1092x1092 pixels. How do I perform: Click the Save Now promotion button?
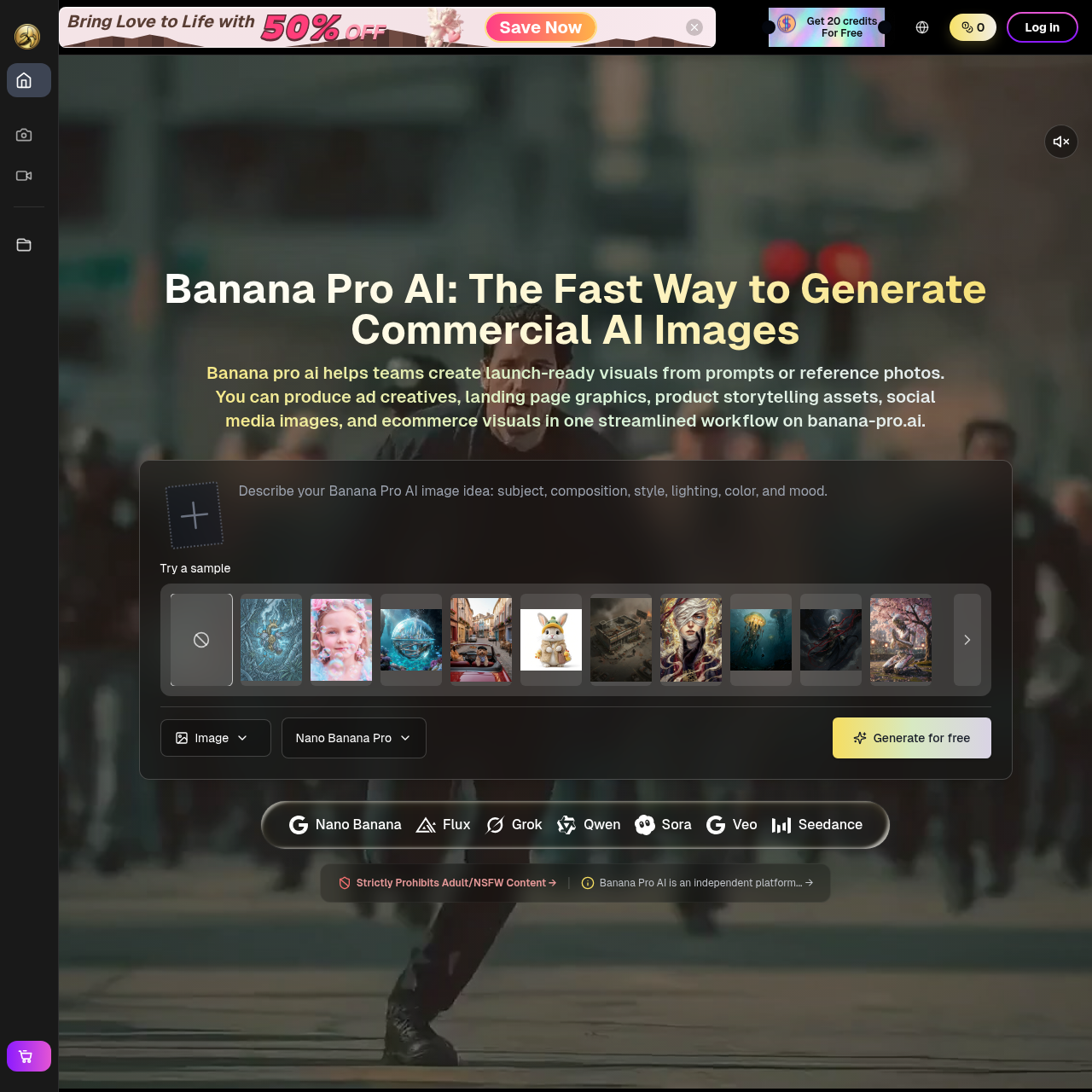540,26
